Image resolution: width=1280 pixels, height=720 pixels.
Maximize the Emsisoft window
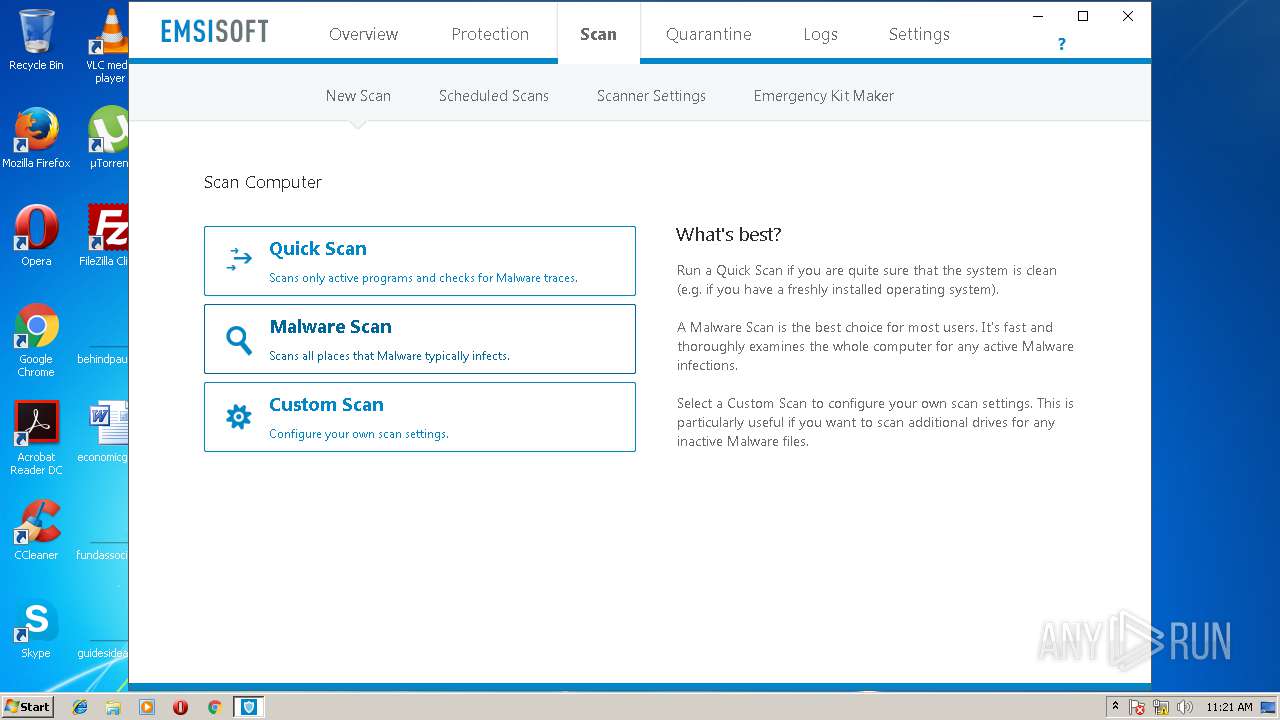(1082, 16)
